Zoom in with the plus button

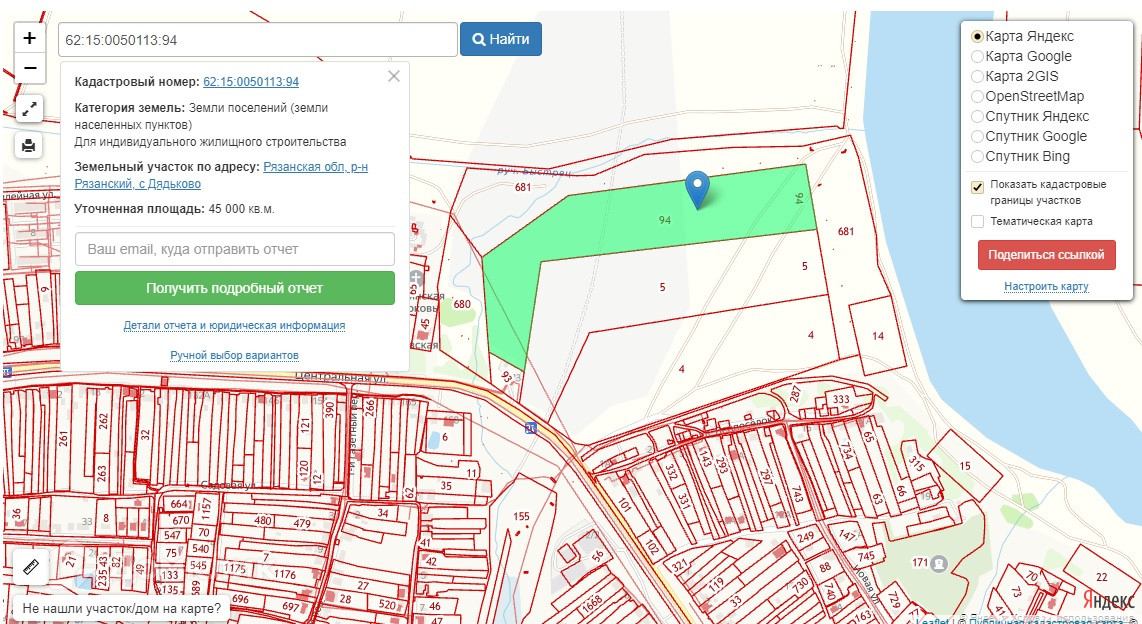tap(30, 38)
